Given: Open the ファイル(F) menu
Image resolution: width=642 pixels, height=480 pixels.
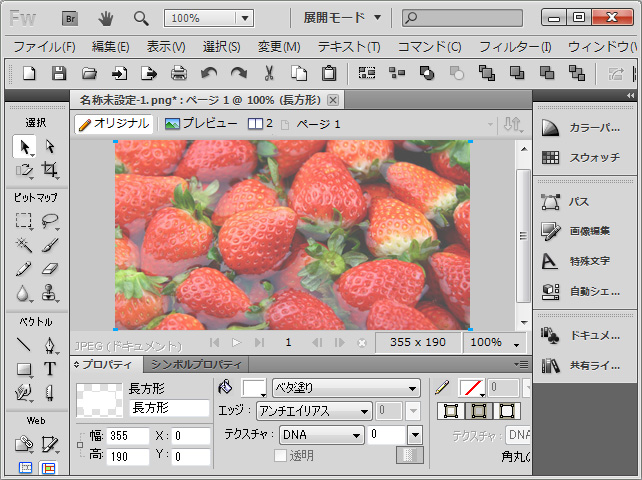Looking at the screenshot, I should point(44,47).
